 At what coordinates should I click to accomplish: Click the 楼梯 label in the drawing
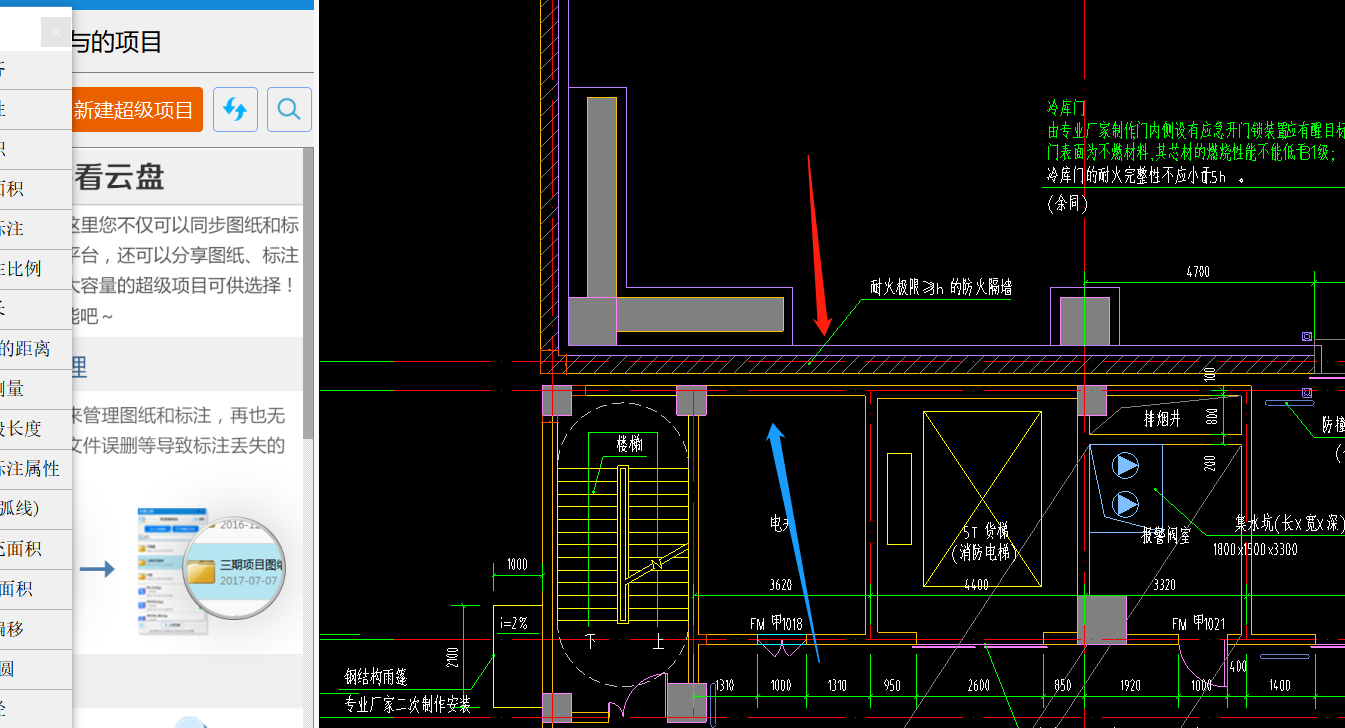[x=629, y=445]
